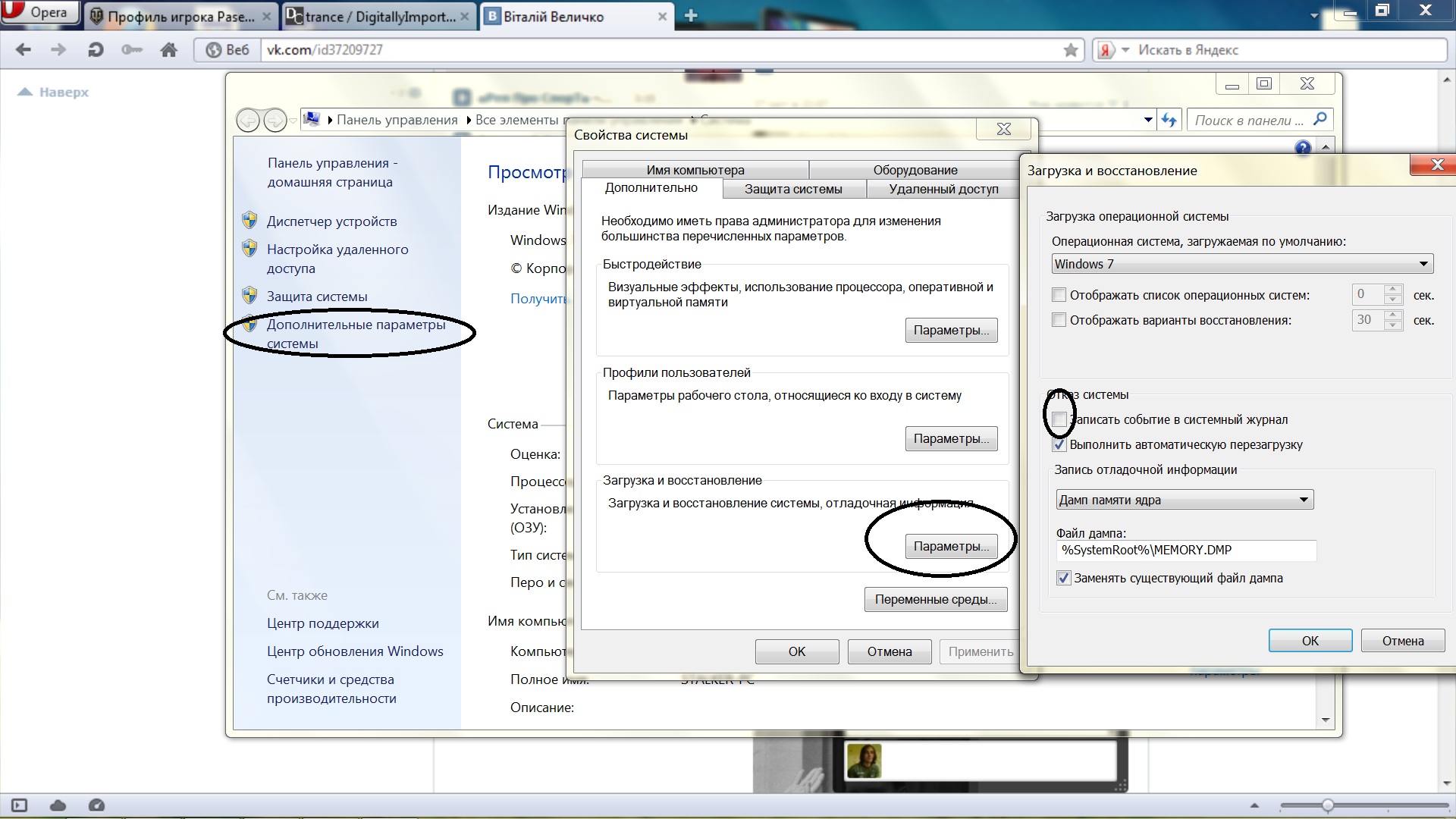Open Control Panel address history dropdown
The image size is (1456, 819).
[1148, 120]
